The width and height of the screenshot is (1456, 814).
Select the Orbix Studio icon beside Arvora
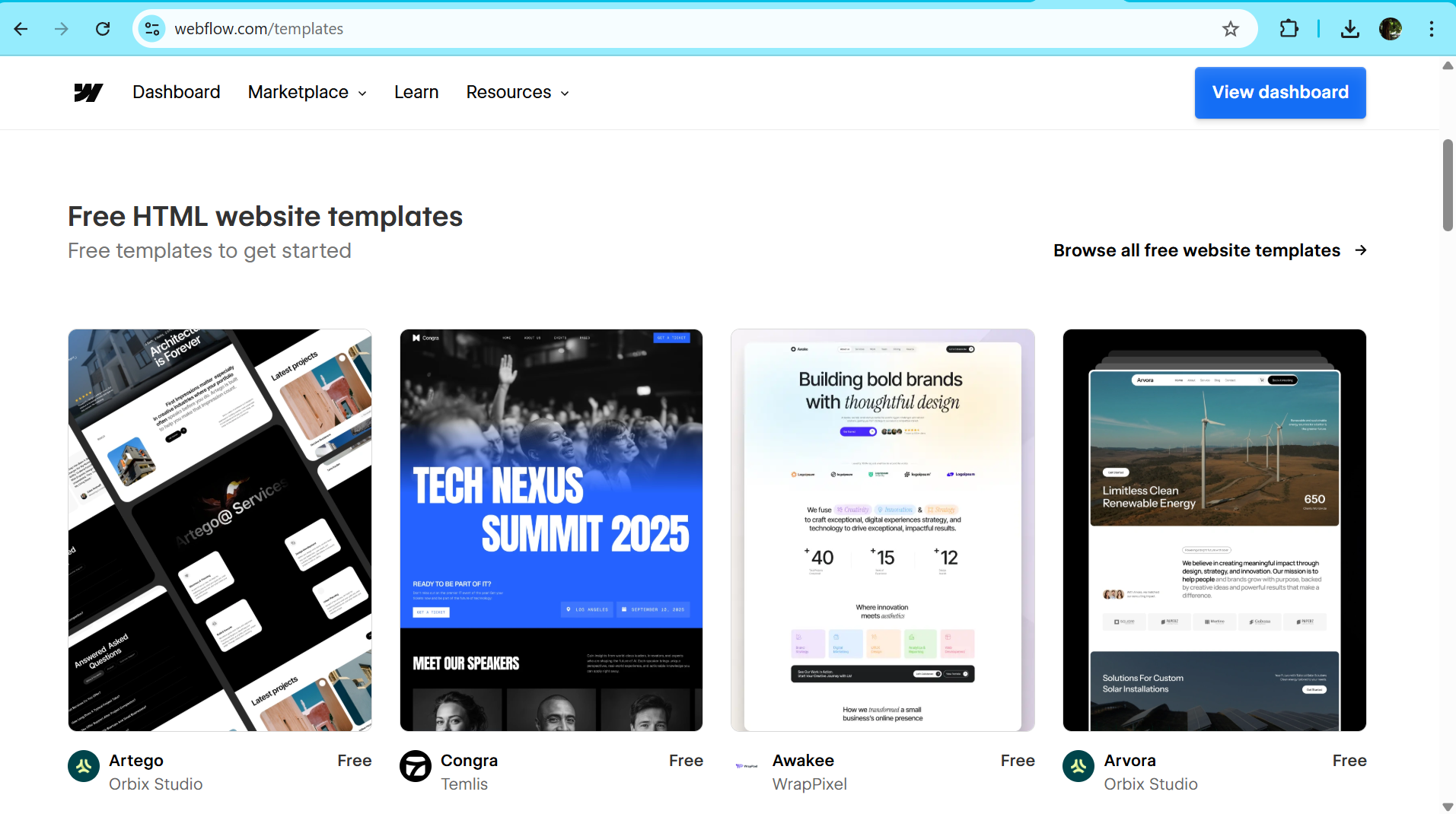coord(1078,766)
